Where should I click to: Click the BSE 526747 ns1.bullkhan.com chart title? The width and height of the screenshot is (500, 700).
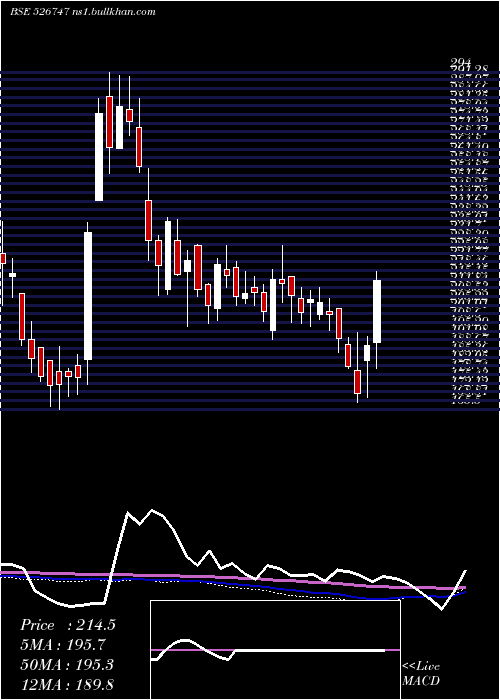point(83,12)
